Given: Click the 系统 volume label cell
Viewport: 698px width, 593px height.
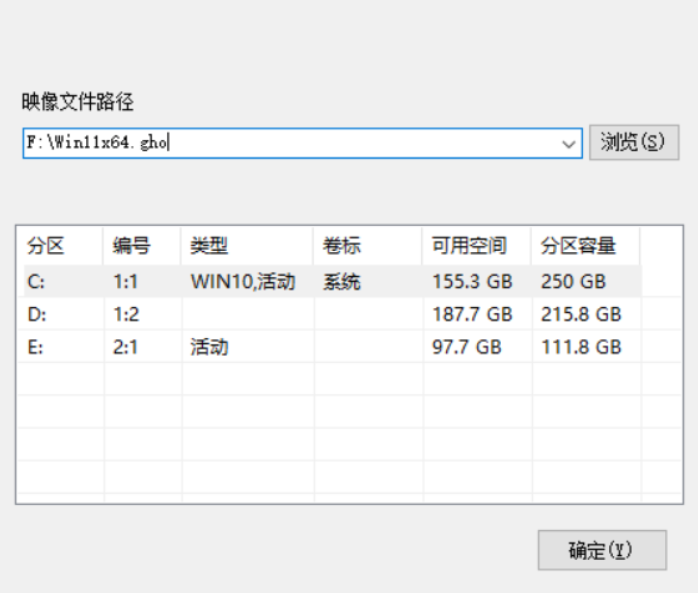Looking at the screenshot, I should [x=341, y=282].
